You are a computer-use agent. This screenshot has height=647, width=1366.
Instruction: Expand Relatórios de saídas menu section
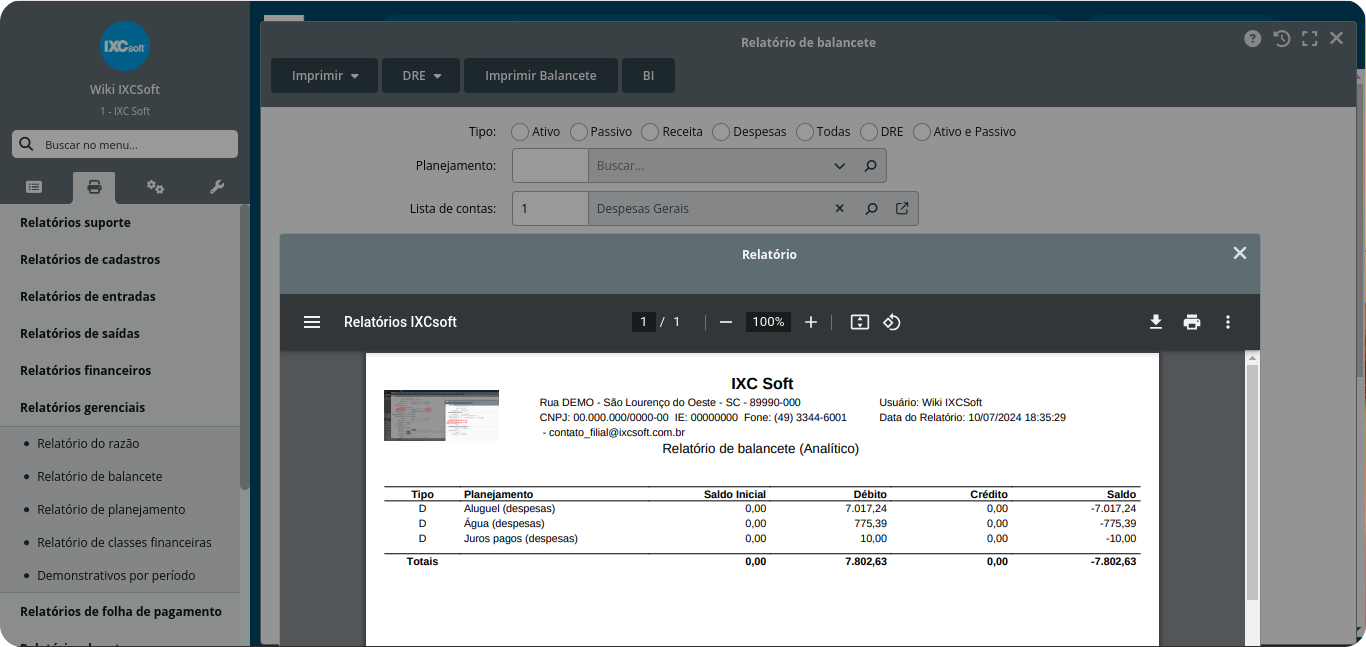[x=120, y=333]
